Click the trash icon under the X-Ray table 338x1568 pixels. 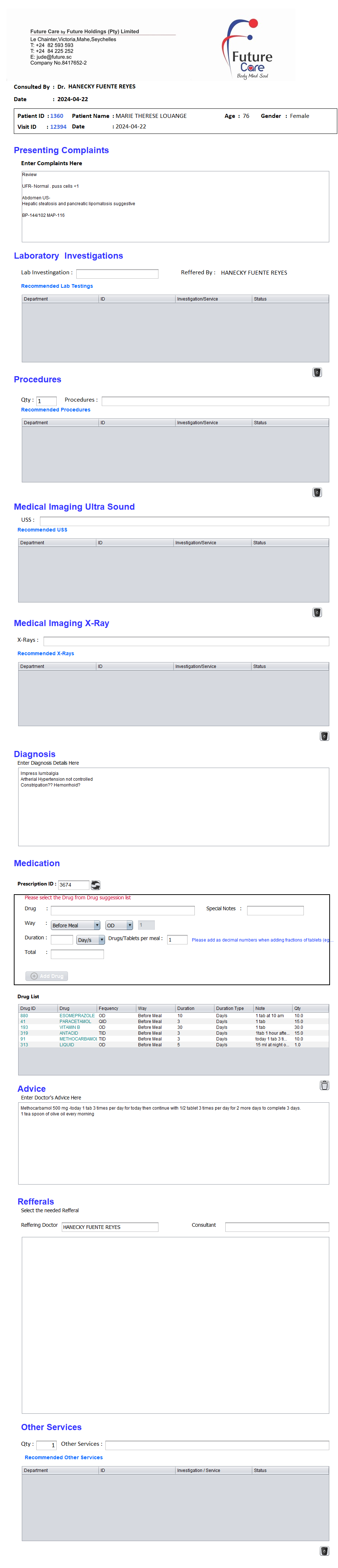pos(324,736)
